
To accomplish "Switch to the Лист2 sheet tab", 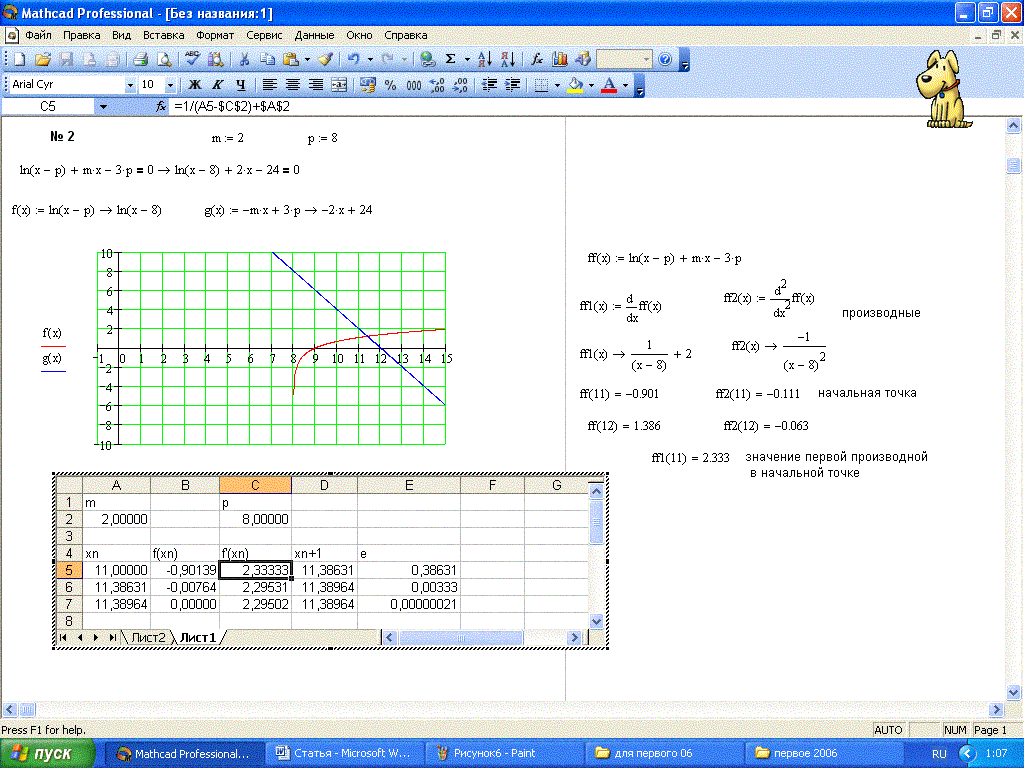I will (x=148, y=638).
